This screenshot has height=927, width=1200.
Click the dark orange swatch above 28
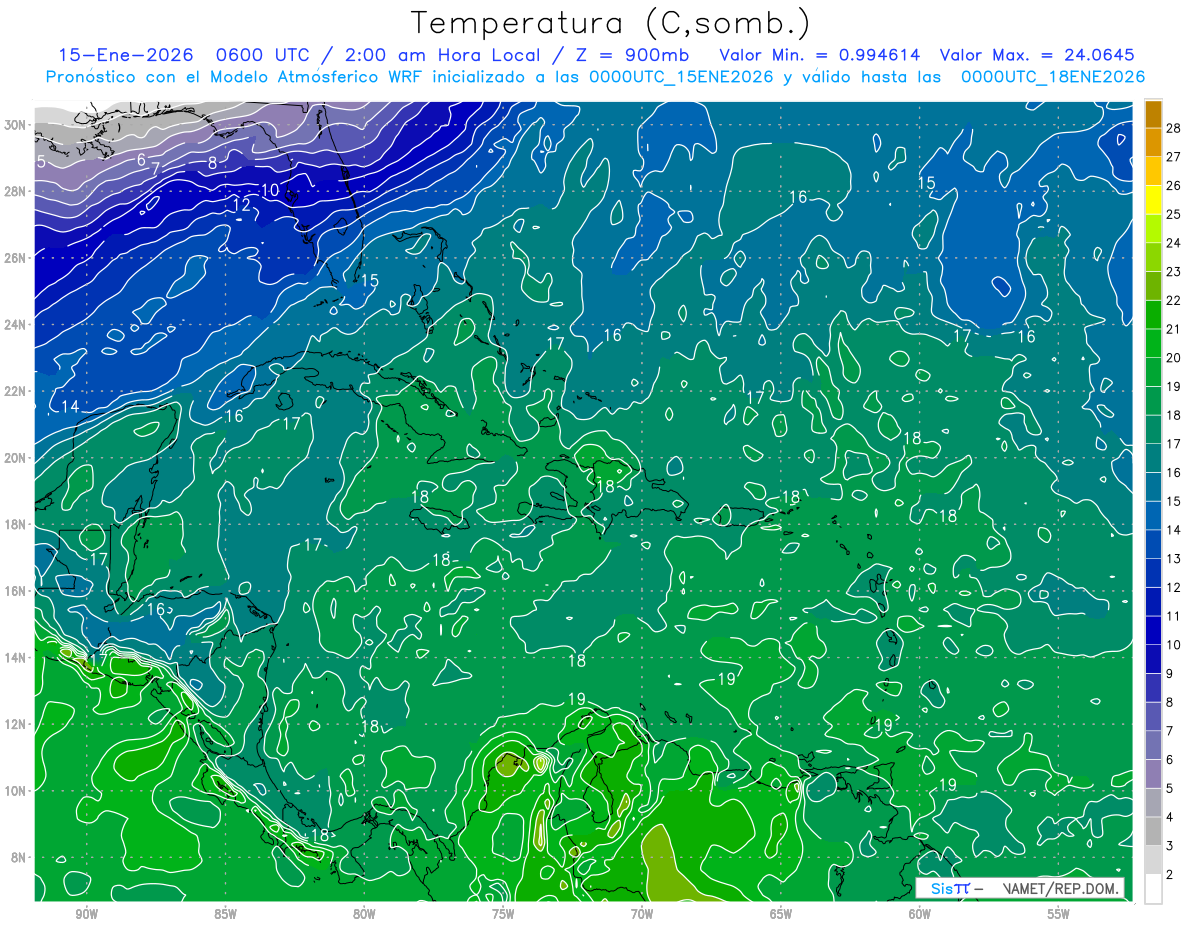point(1153,113)
